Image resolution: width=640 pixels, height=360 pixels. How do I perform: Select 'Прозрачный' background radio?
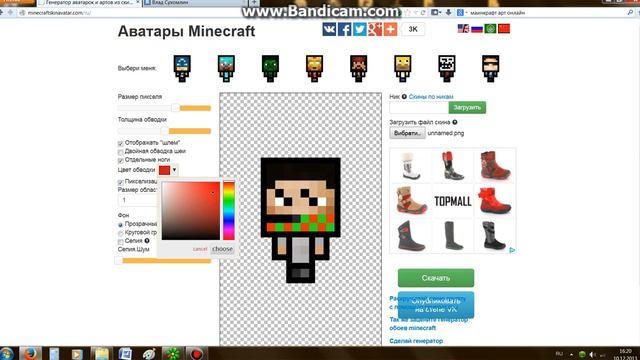coord(120,224)
